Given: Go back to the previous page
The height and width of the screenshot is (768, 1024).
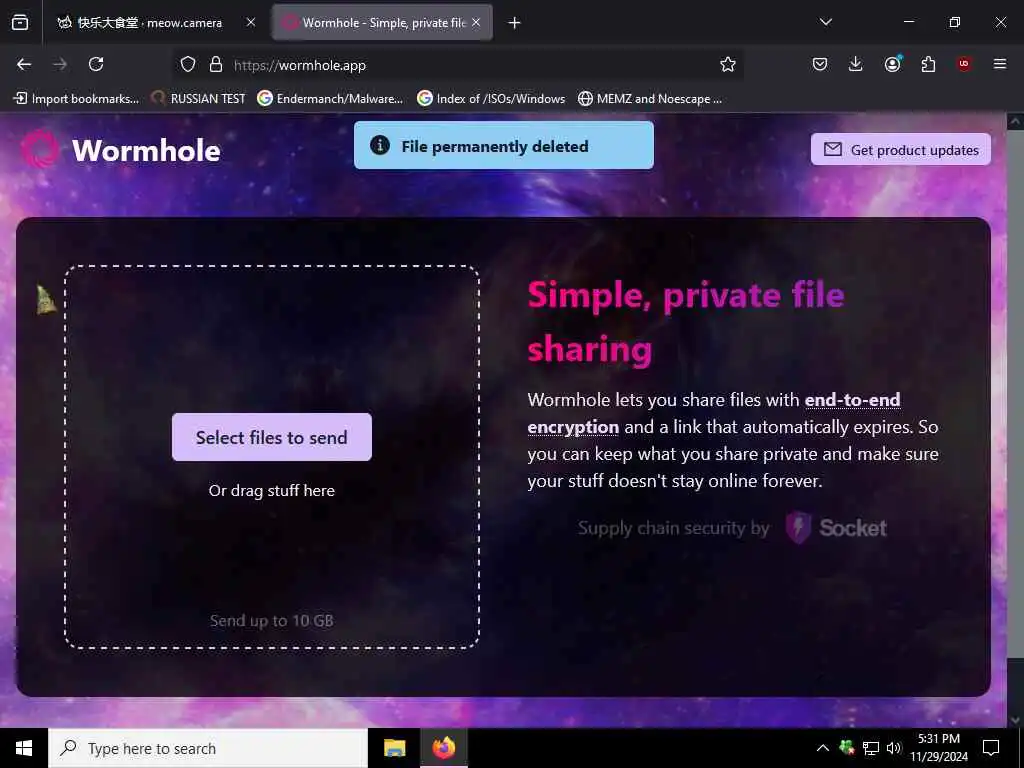Looking at the screenshot, I should [24, 64].
